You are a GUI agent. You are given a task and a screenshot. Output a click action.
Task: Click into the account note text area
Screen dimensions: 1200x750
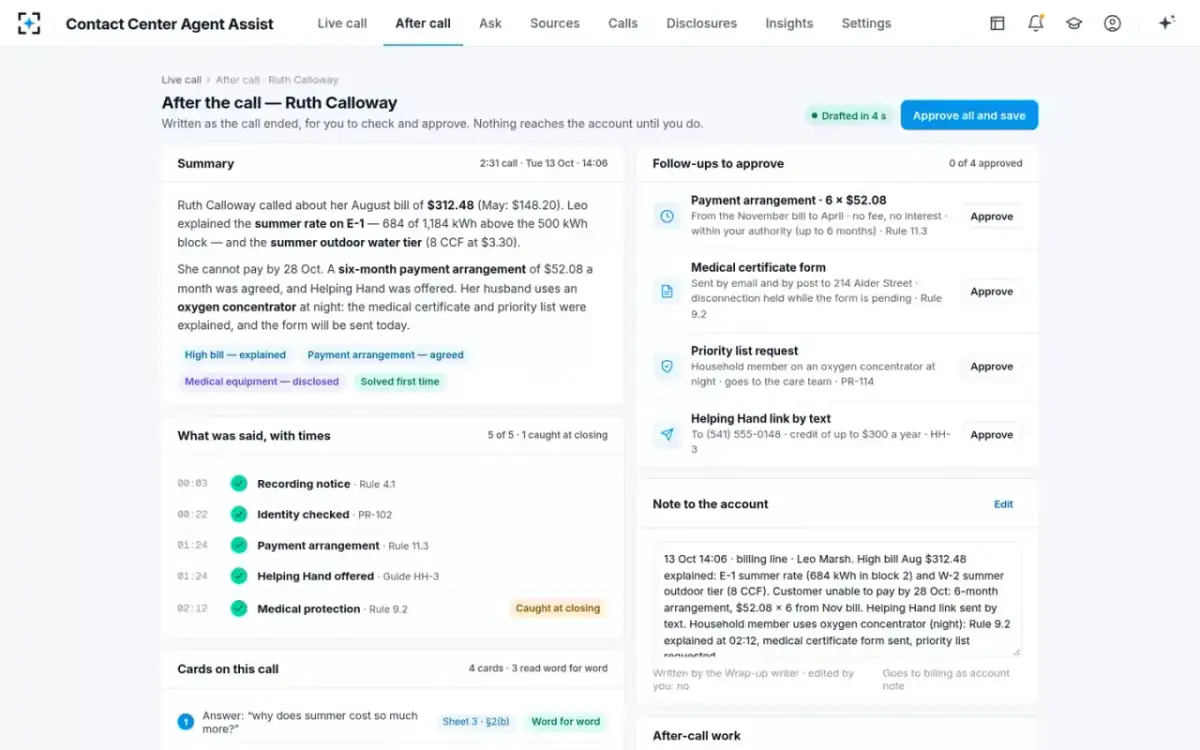click(x=837, y=599)
